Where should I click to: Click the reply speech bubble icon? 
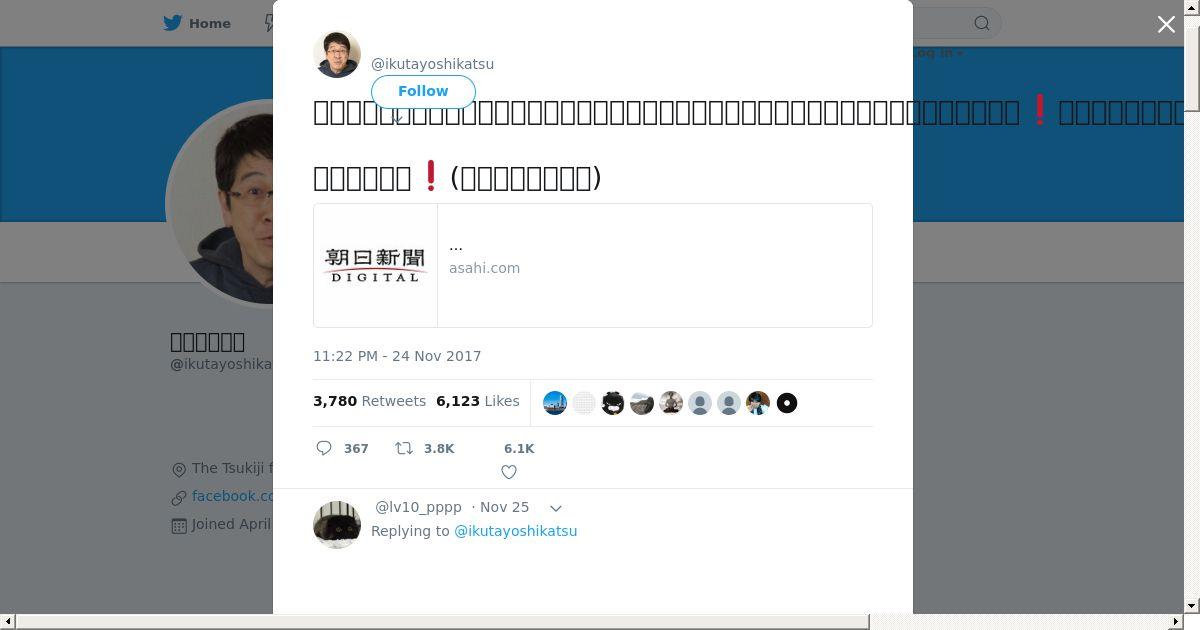coord(324,448)
